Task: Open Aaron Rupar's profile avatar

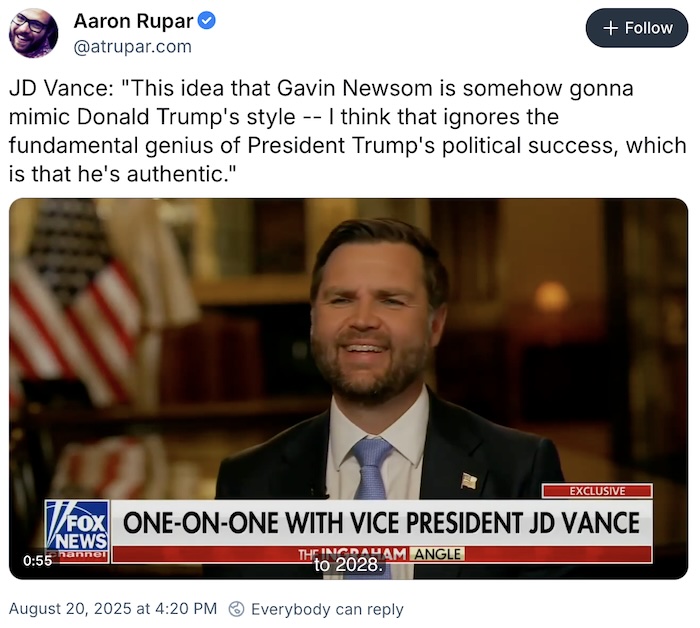Action: (x=34, y=33)
